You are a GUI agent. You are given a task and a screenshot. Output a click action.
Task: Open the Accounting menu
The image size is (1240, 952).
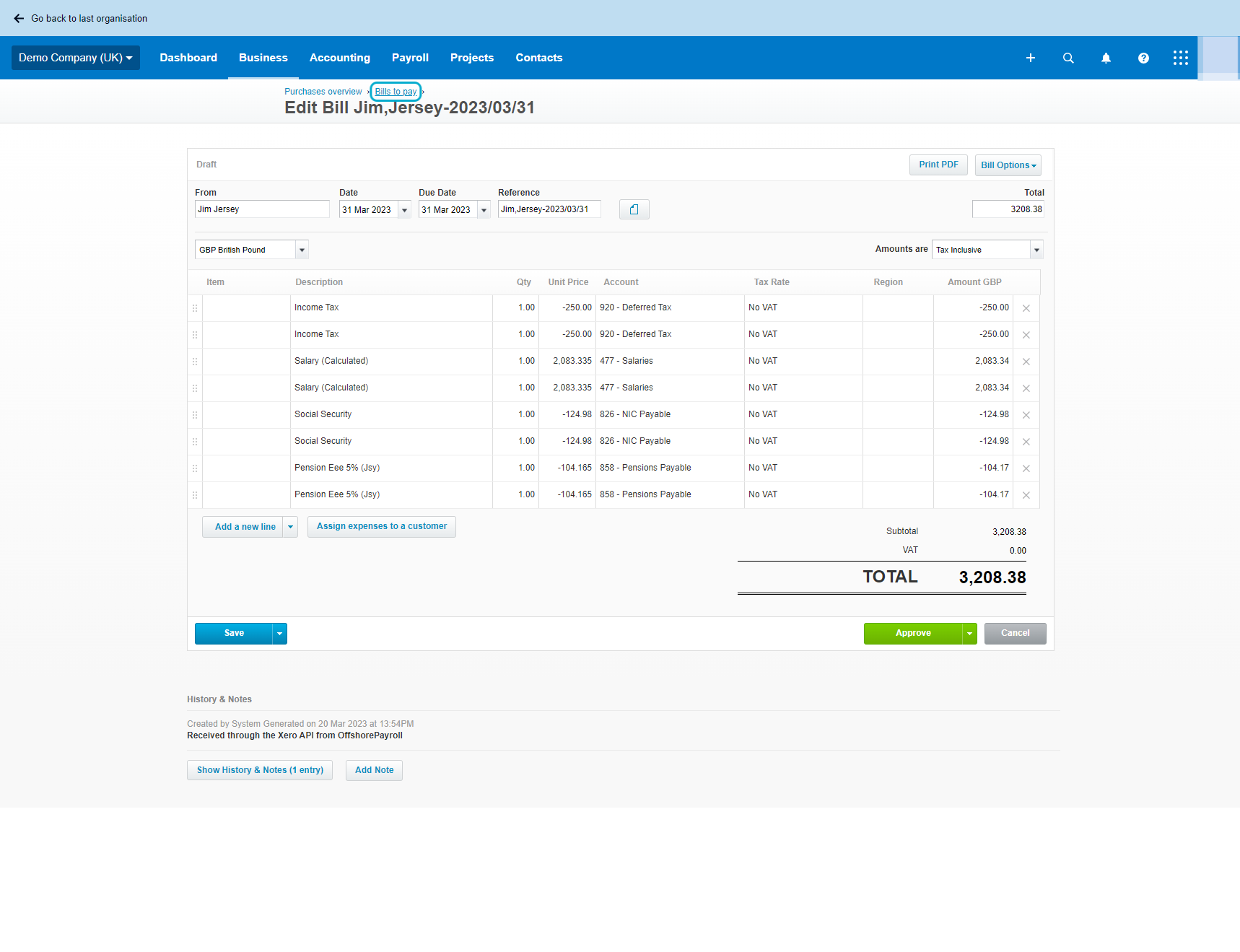tap(340, 58)
